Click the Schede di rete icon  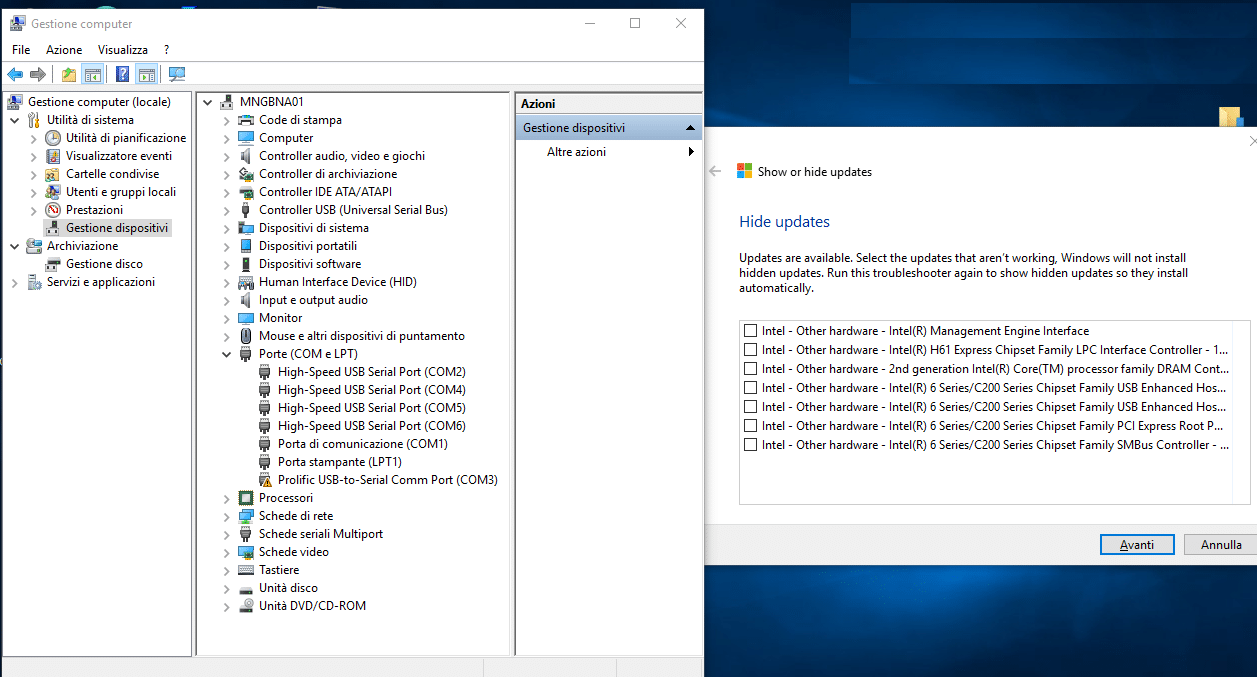(246, 516)
